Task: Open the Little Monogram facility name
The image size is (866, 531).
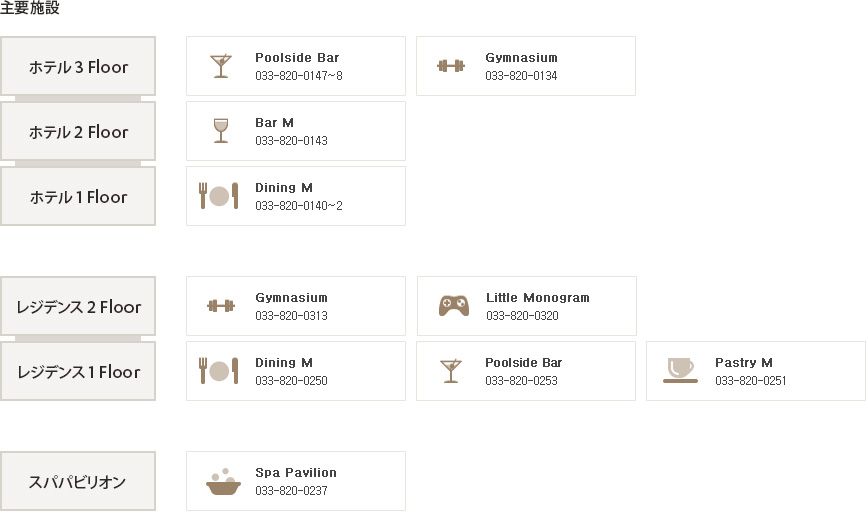Action: 537,298
